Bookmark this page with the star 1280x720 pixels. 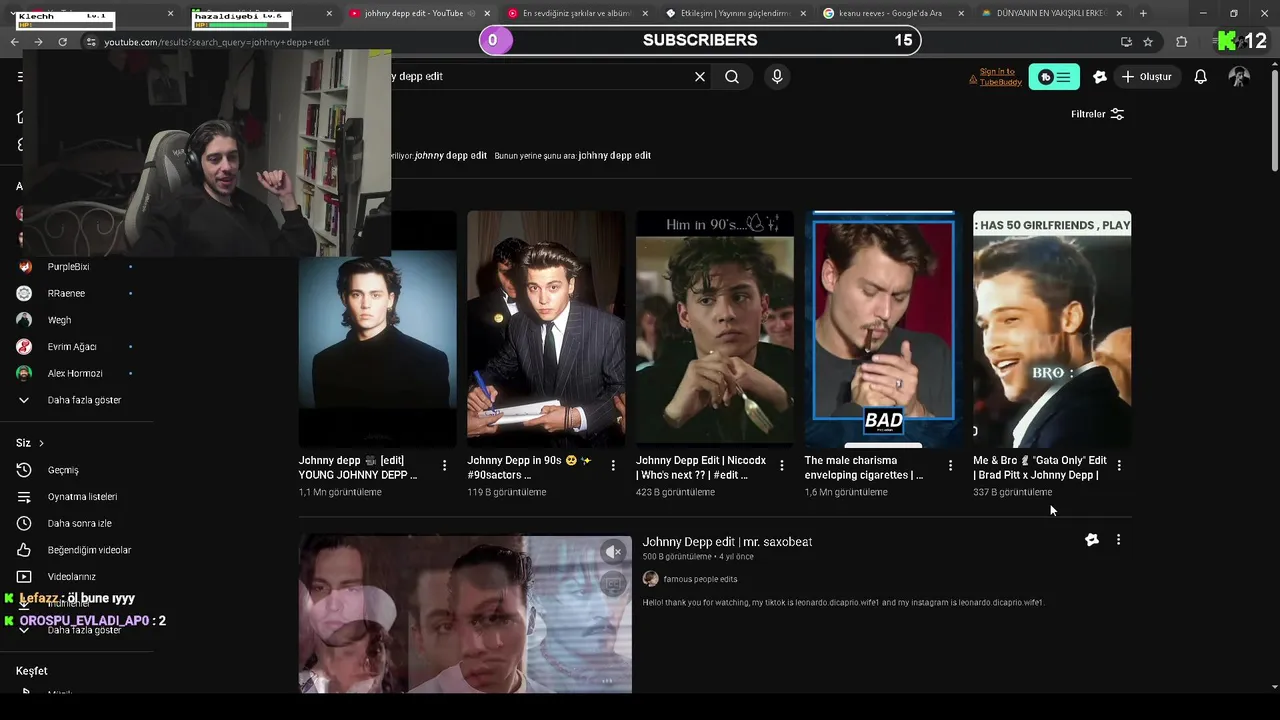click(1148, 42)
